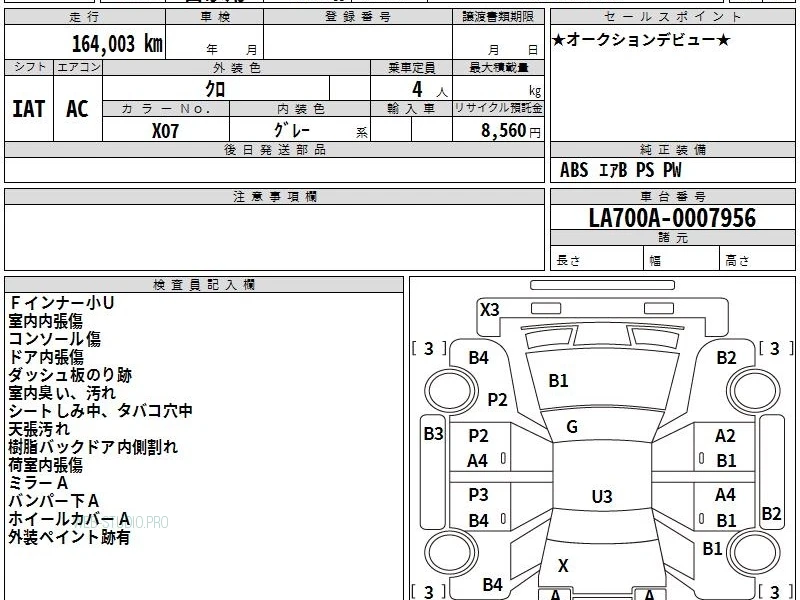Click the inspector note Ｆインナー小U
The height and width of the screenshot is (600, 800).
[x=61, y=303]
